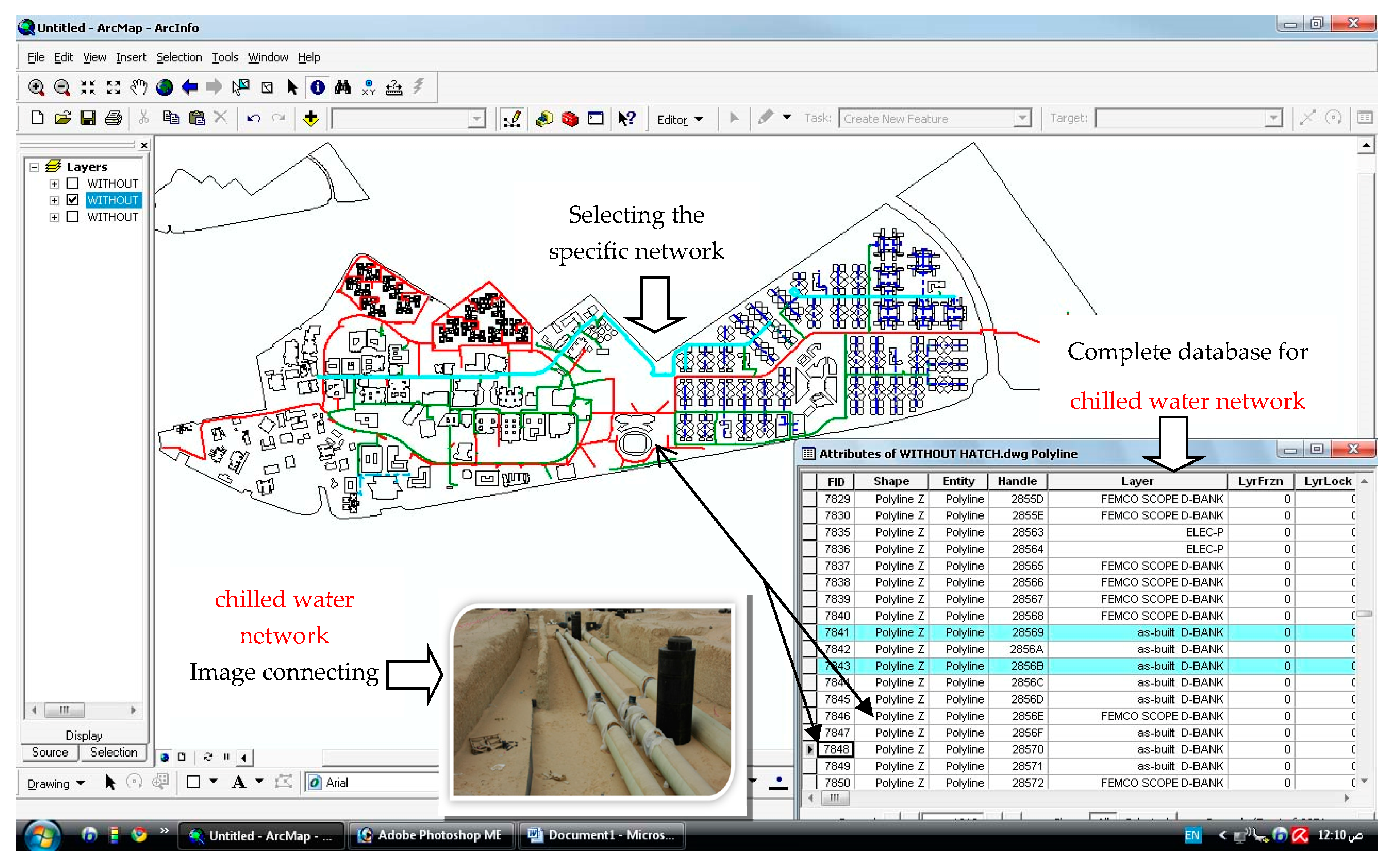
Task: Click the Add Data button
Action: coord(311,118)
